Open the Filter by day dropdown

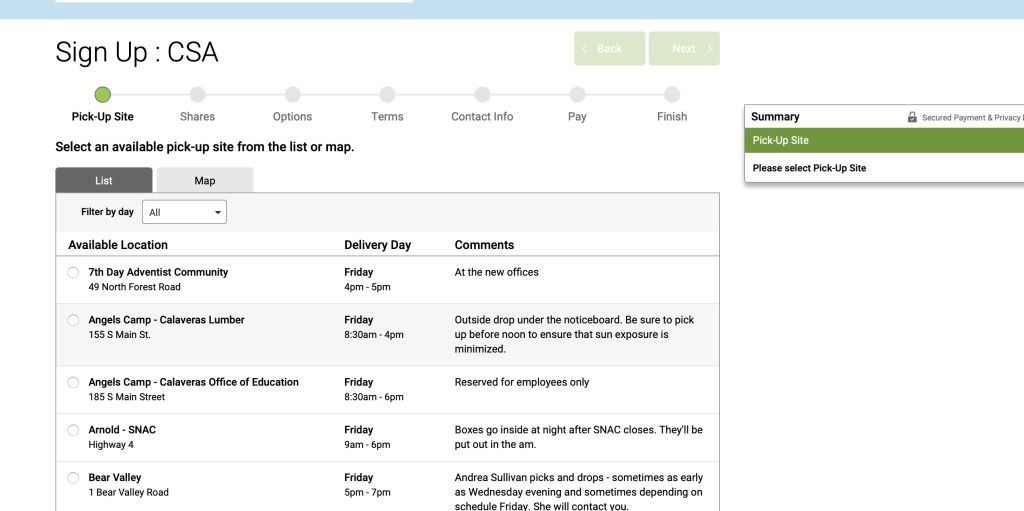(x=185, y=212)
